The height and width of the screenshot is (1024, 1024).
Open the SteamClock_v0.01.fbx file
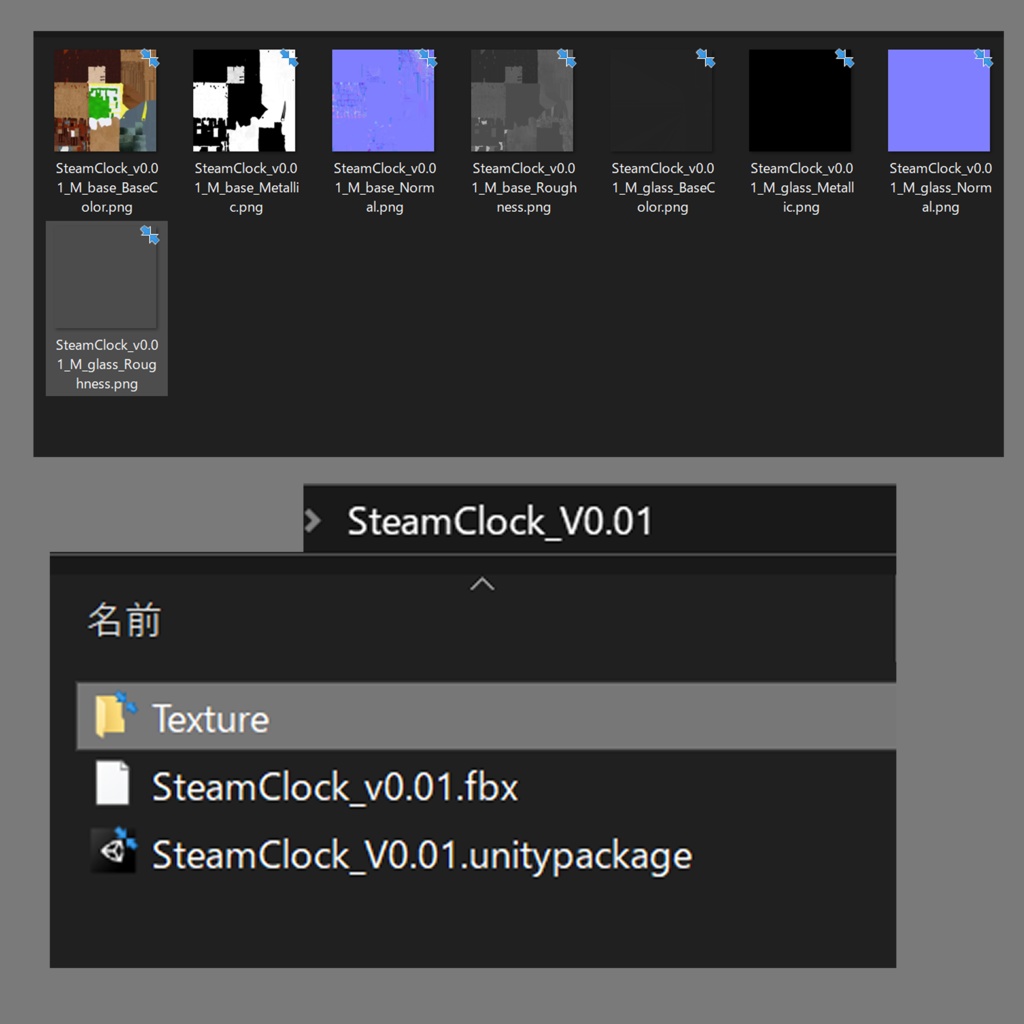point(333,786)
